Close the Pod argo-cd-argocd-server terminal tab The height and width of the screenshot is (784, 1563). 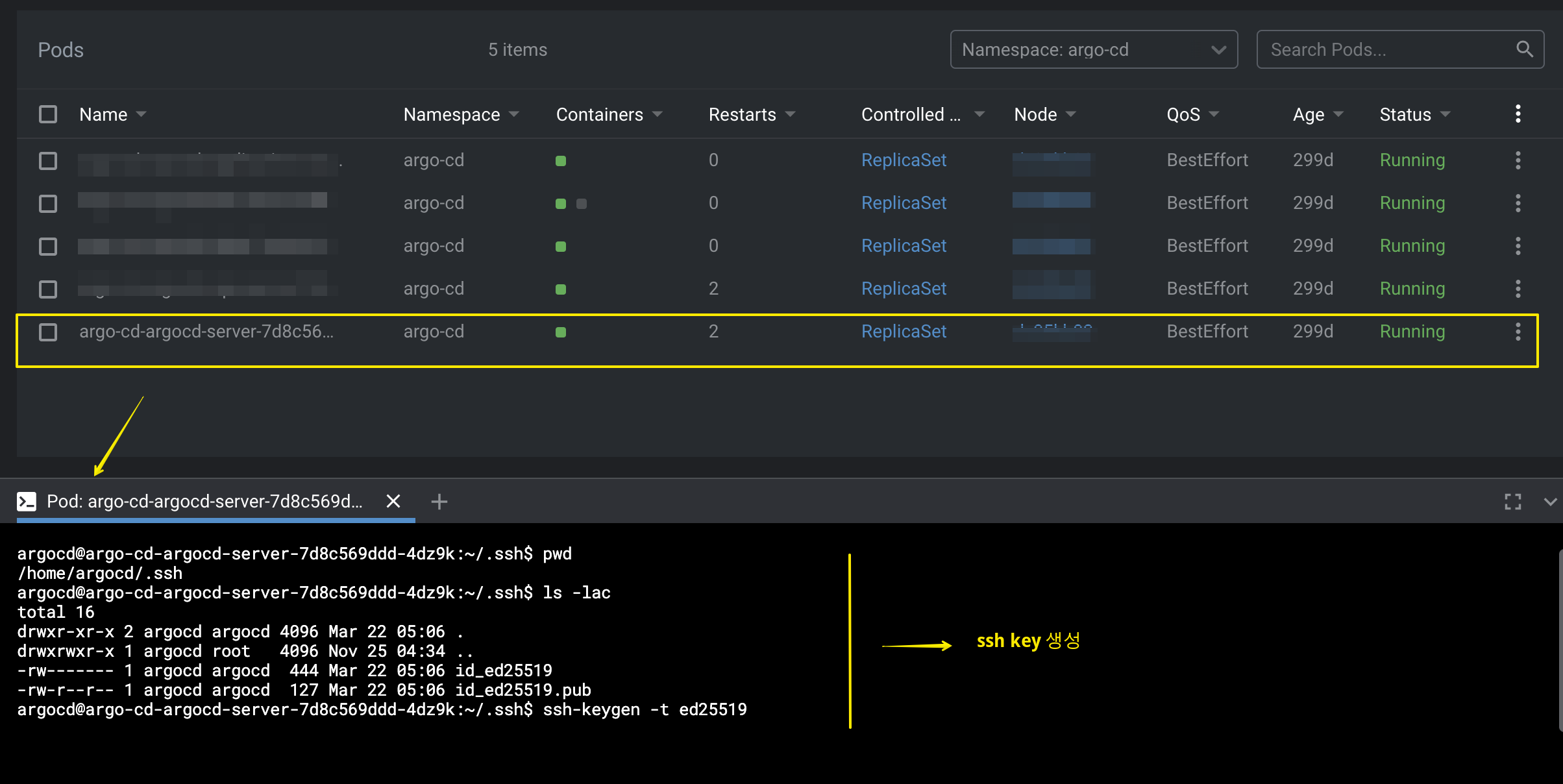pyautogui.click(x=393, y=501)
